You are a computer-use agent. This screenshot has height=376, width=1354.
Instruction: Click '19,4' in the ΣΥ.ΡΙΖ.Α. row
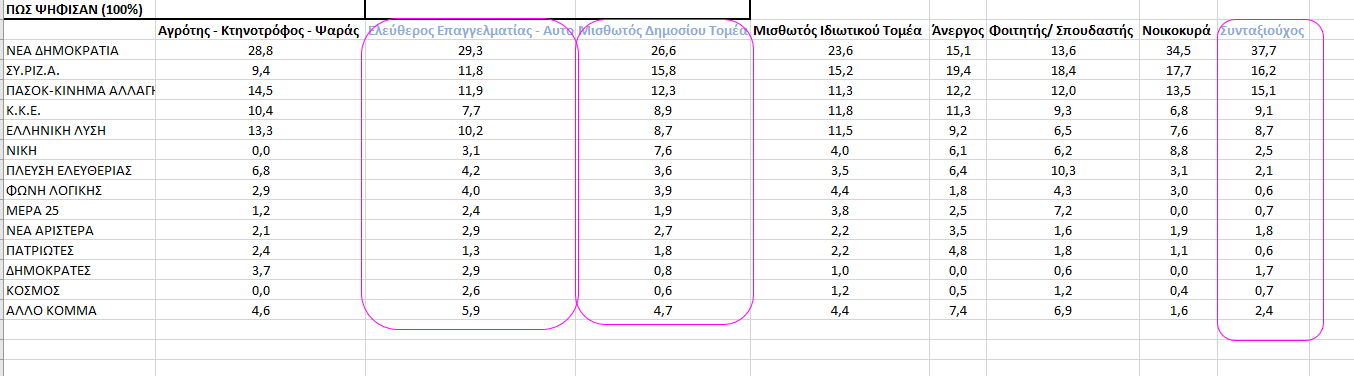coord(958,71)
